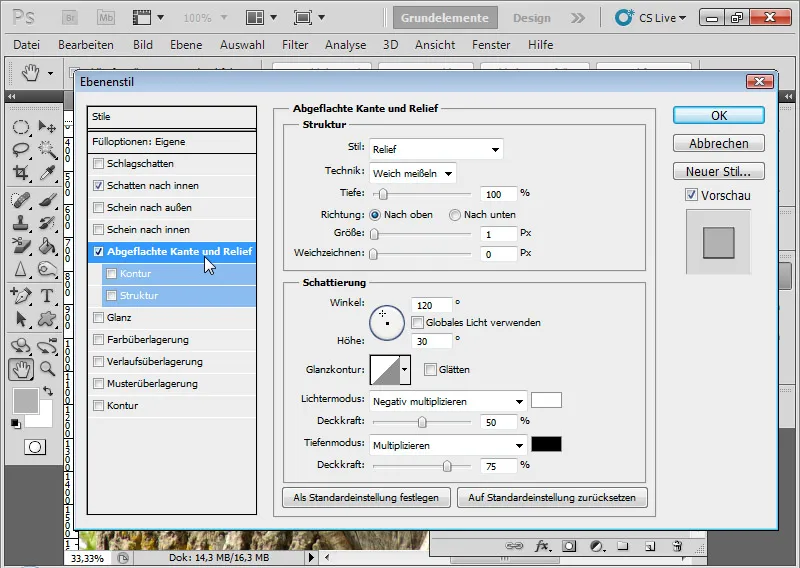Launch Mini Bridge with Mb icon
Viewport: 800px width, 568px height.
[x=106, y=18]
